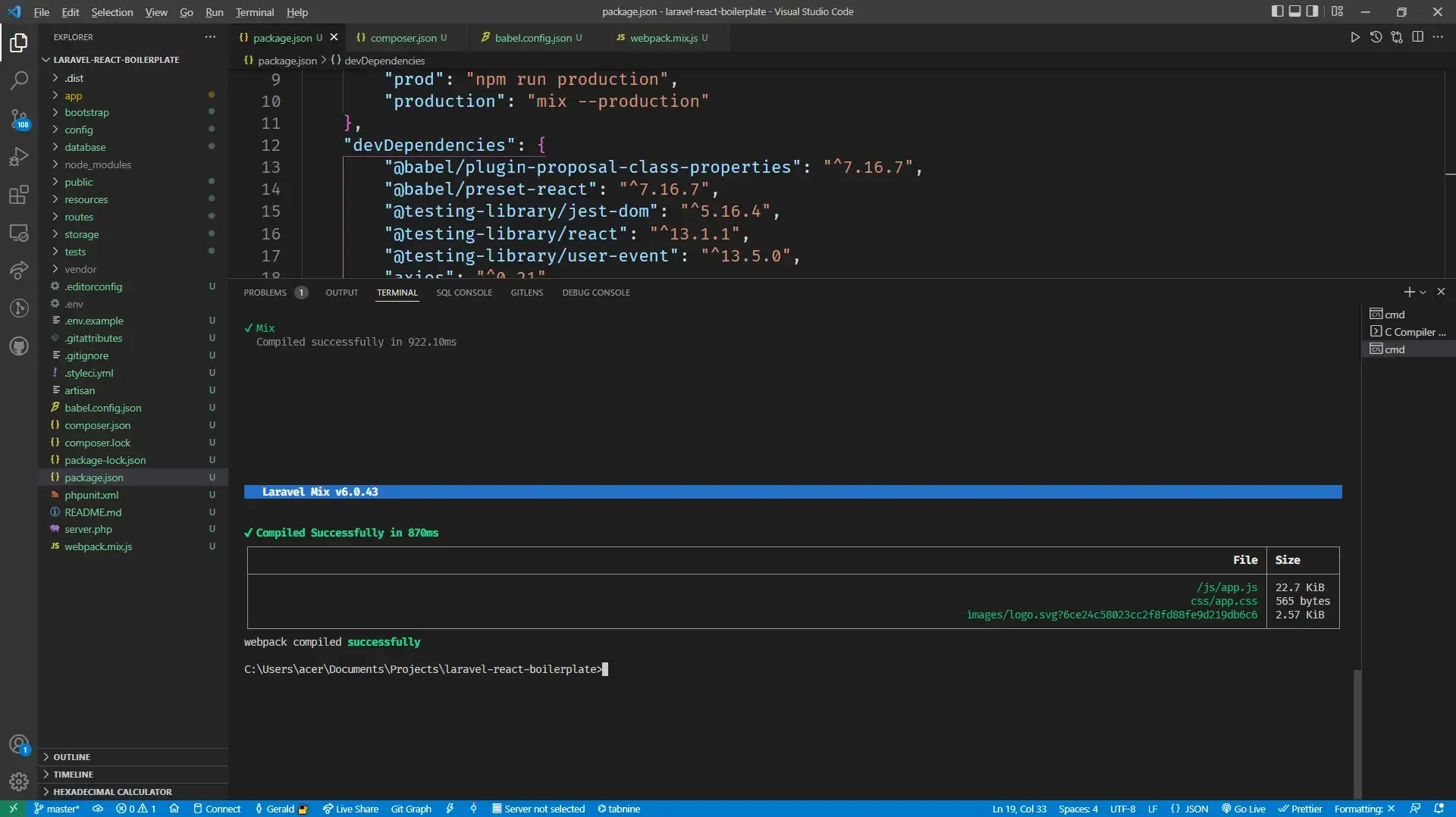Open the Run and Debug view

[19, 157]
